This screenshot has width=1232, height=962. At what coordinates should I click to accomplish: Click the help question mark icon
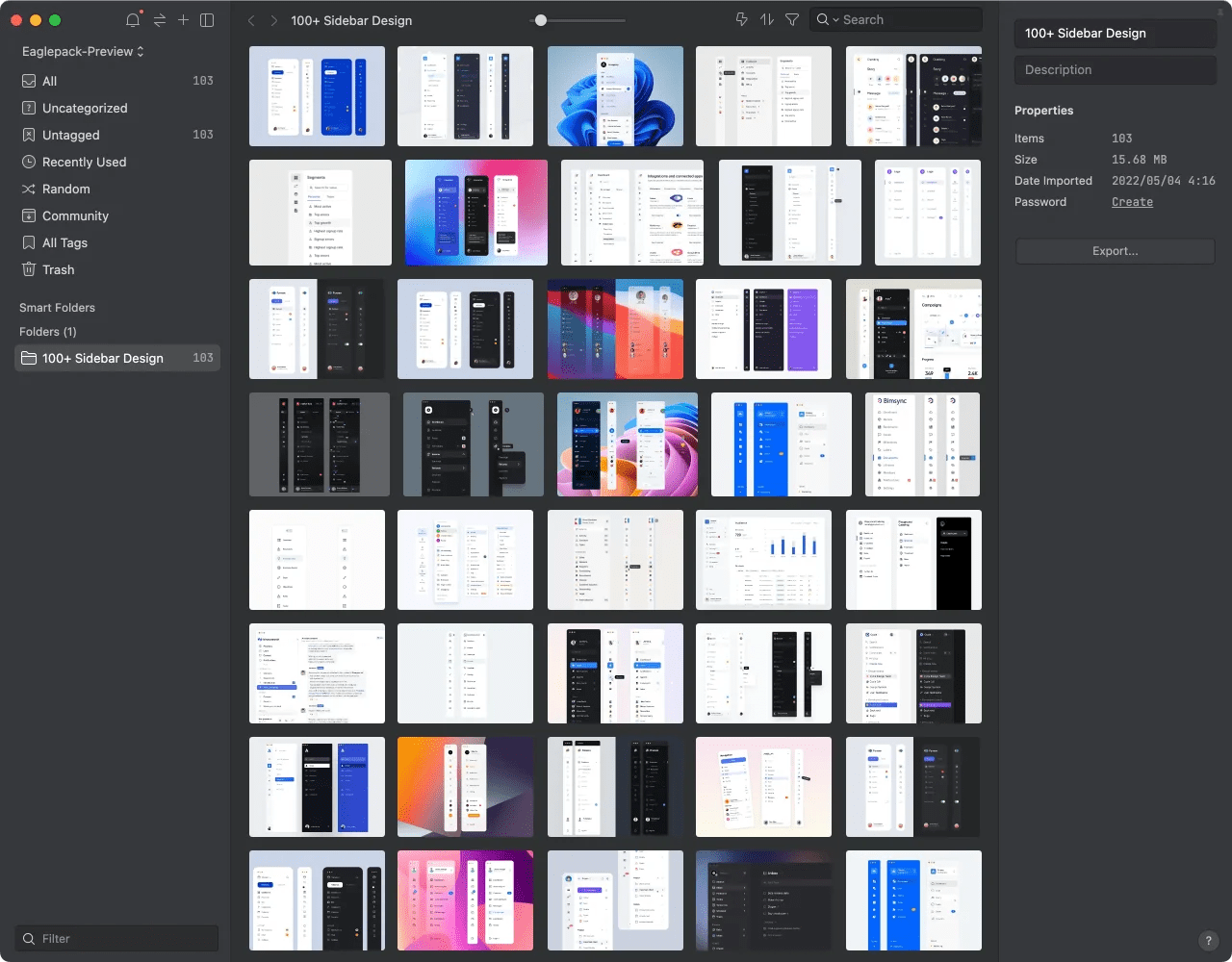1209,940
